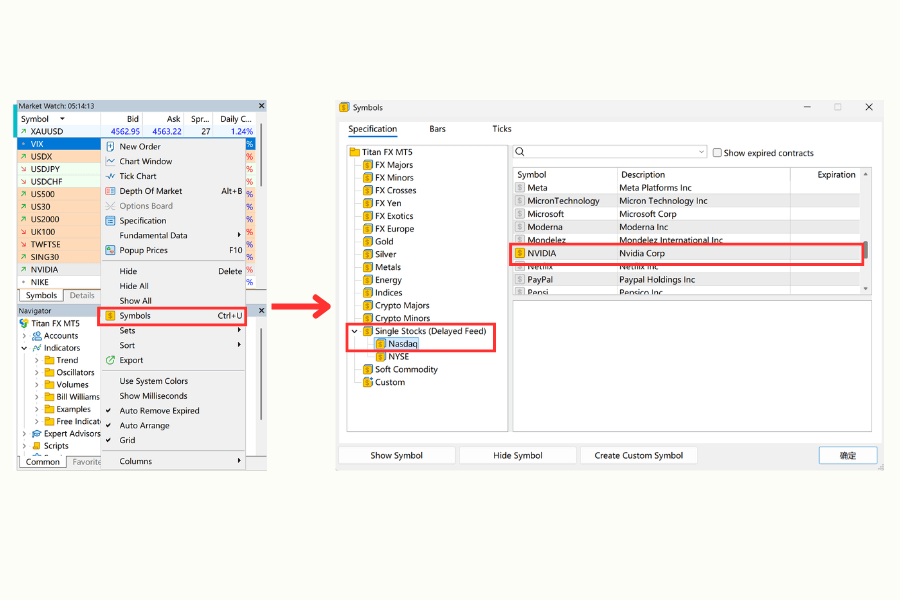Open the Sort submenu
This screenshot has width=900, height=600.
point(173,345)
